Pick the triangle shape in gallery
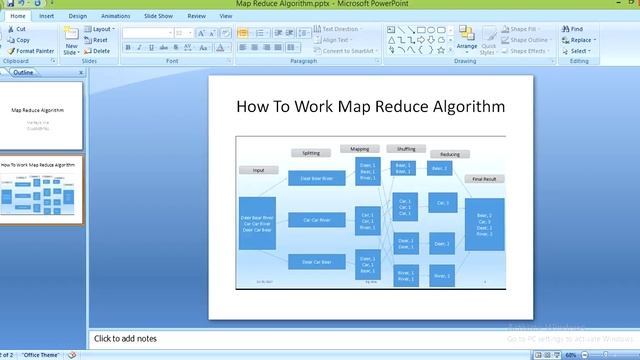The width and height of the screenshot is (640, 360). 391,40
